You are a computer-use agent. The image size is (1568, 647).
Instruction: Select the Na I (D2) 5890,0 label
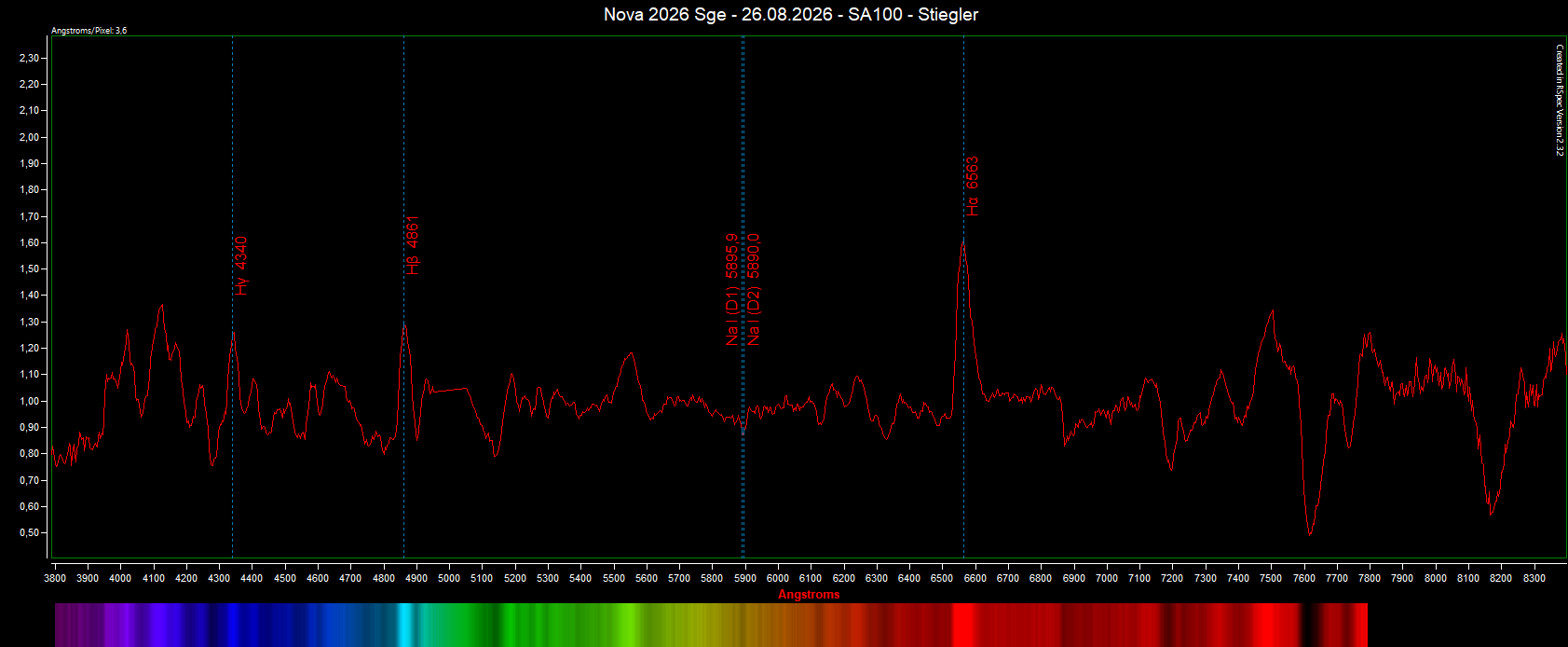tap(753, 289)
